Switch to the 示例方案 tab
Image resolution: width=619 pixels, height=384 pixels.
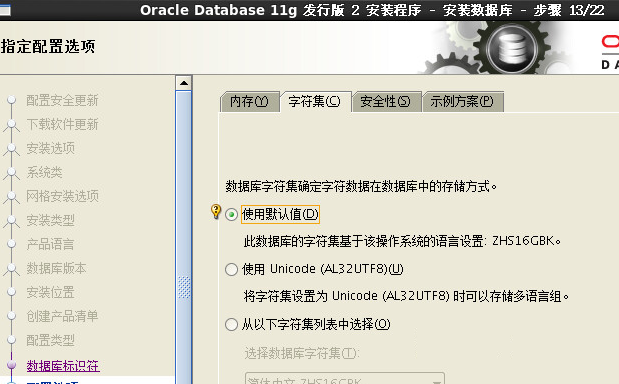pos(462,102)
